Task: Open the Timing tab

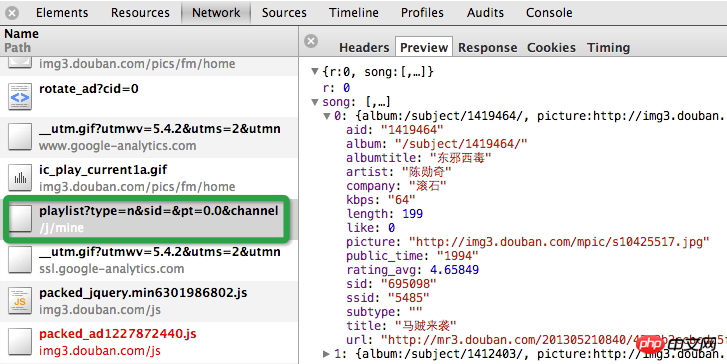Action: [608, 47]
